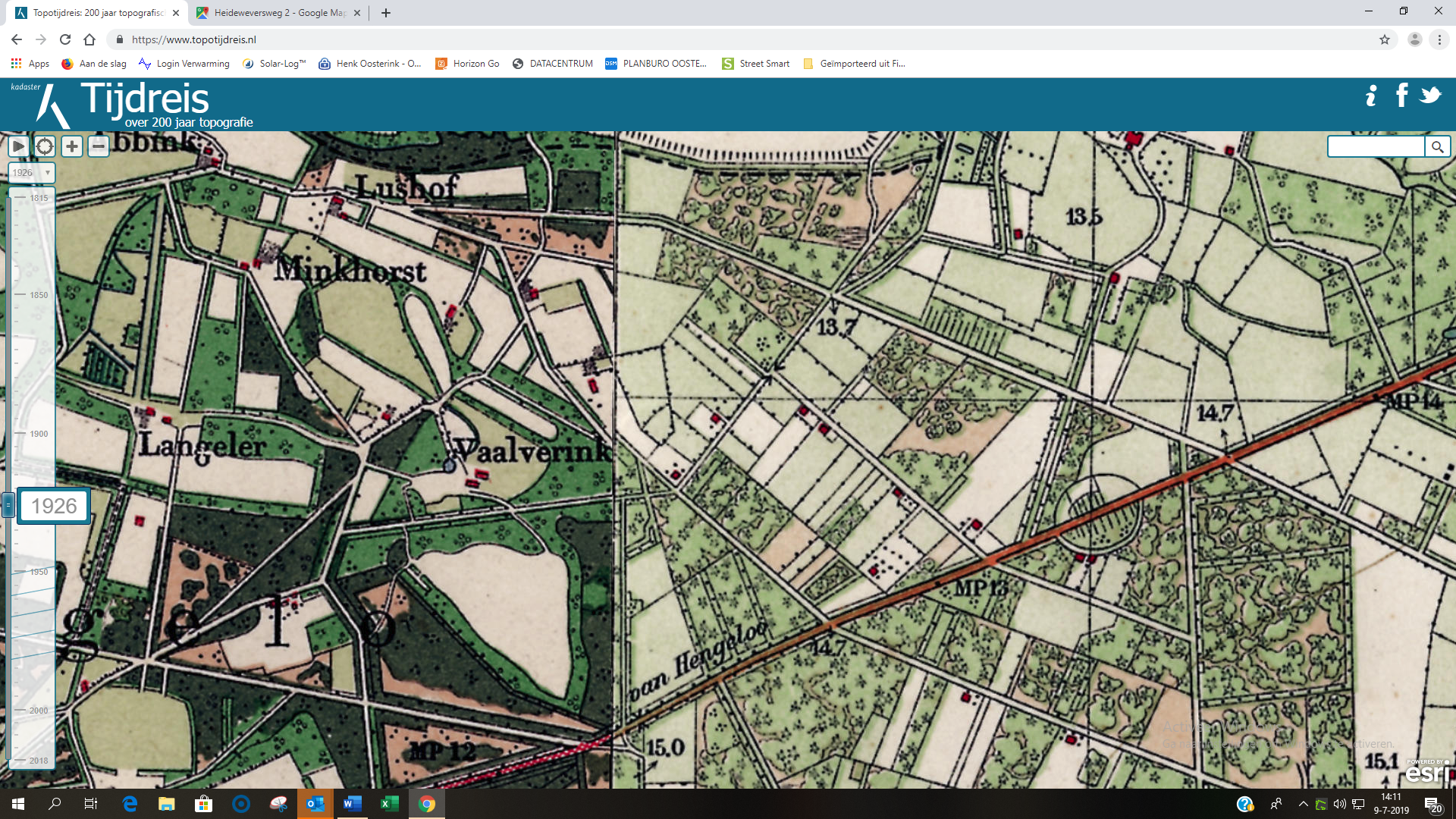Screen dimensions: 1456x819
Task: Play the time travel animation
Action: (18, 146)
